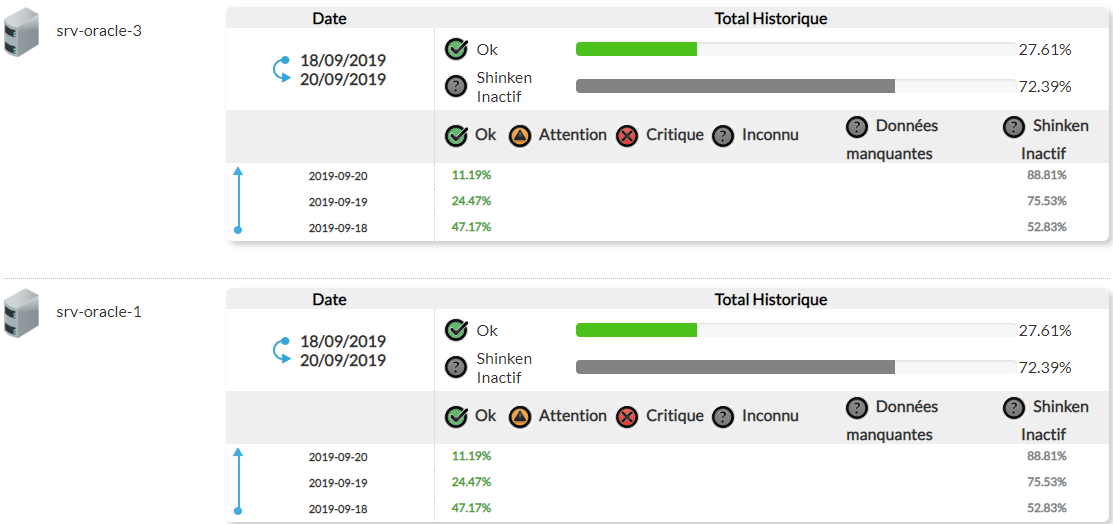Click the green Ok checkmark in srv-oracle-1 legend row
The image size is (1113, 524).
456,417
